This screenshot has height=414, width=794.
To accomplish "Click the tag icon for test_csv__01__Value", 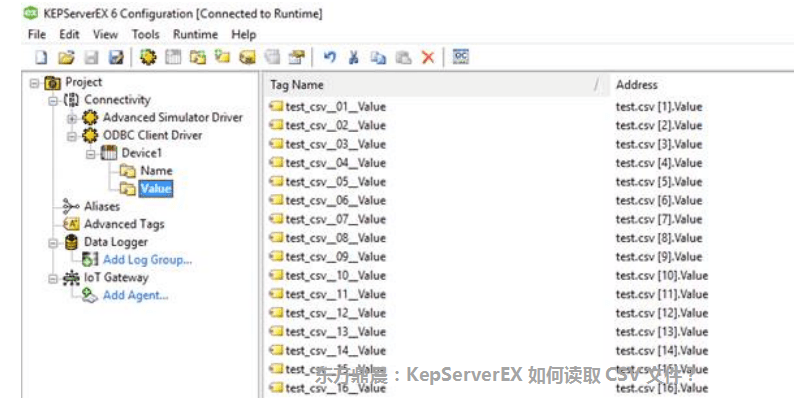I will click(276, 106).
